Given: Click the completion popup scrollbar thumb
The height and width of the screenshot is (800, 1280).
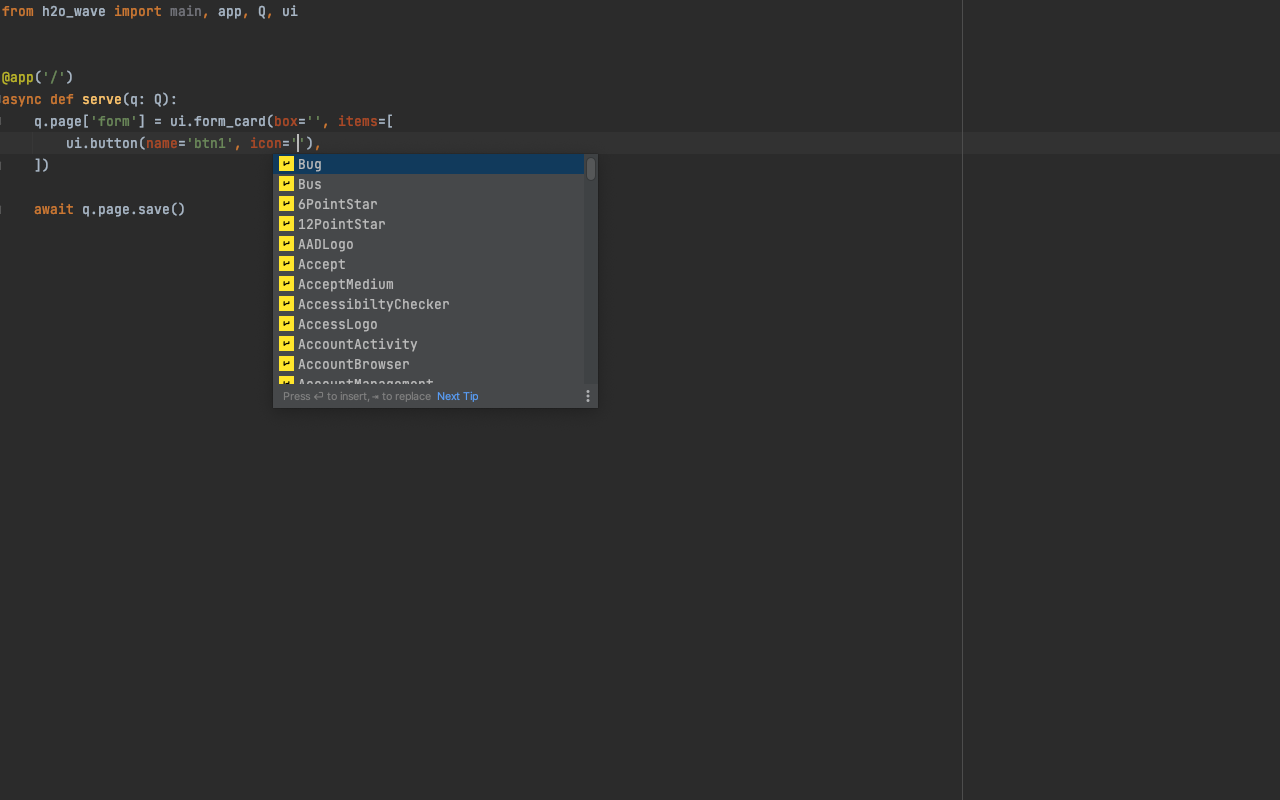Looking at the screenshot, I should click(591, 169).
